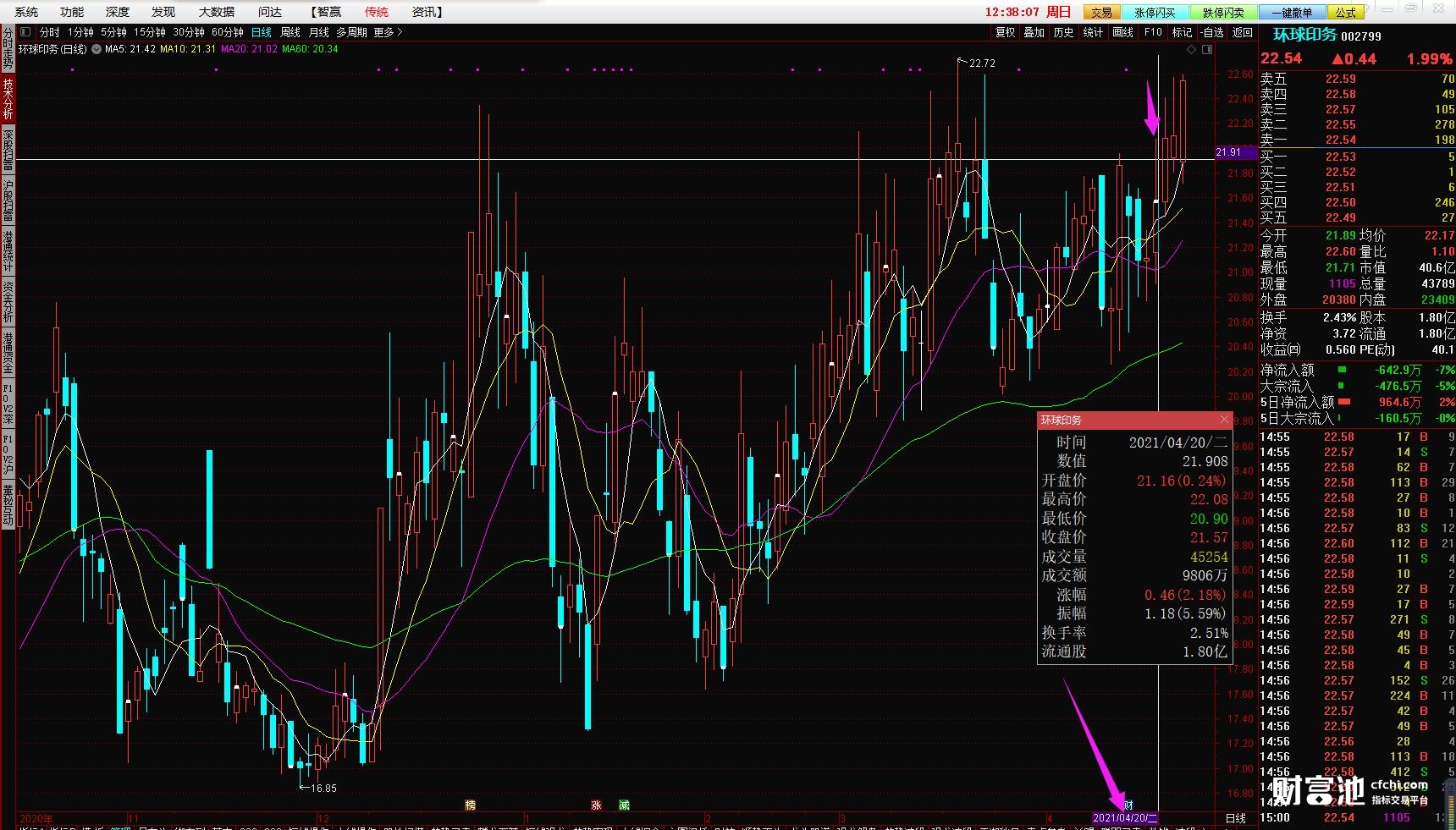Image resolution: width=1456 pixels, height=830 pixels.
Task: Click the 统计 statistics toolbar button
Action: 1094,32
